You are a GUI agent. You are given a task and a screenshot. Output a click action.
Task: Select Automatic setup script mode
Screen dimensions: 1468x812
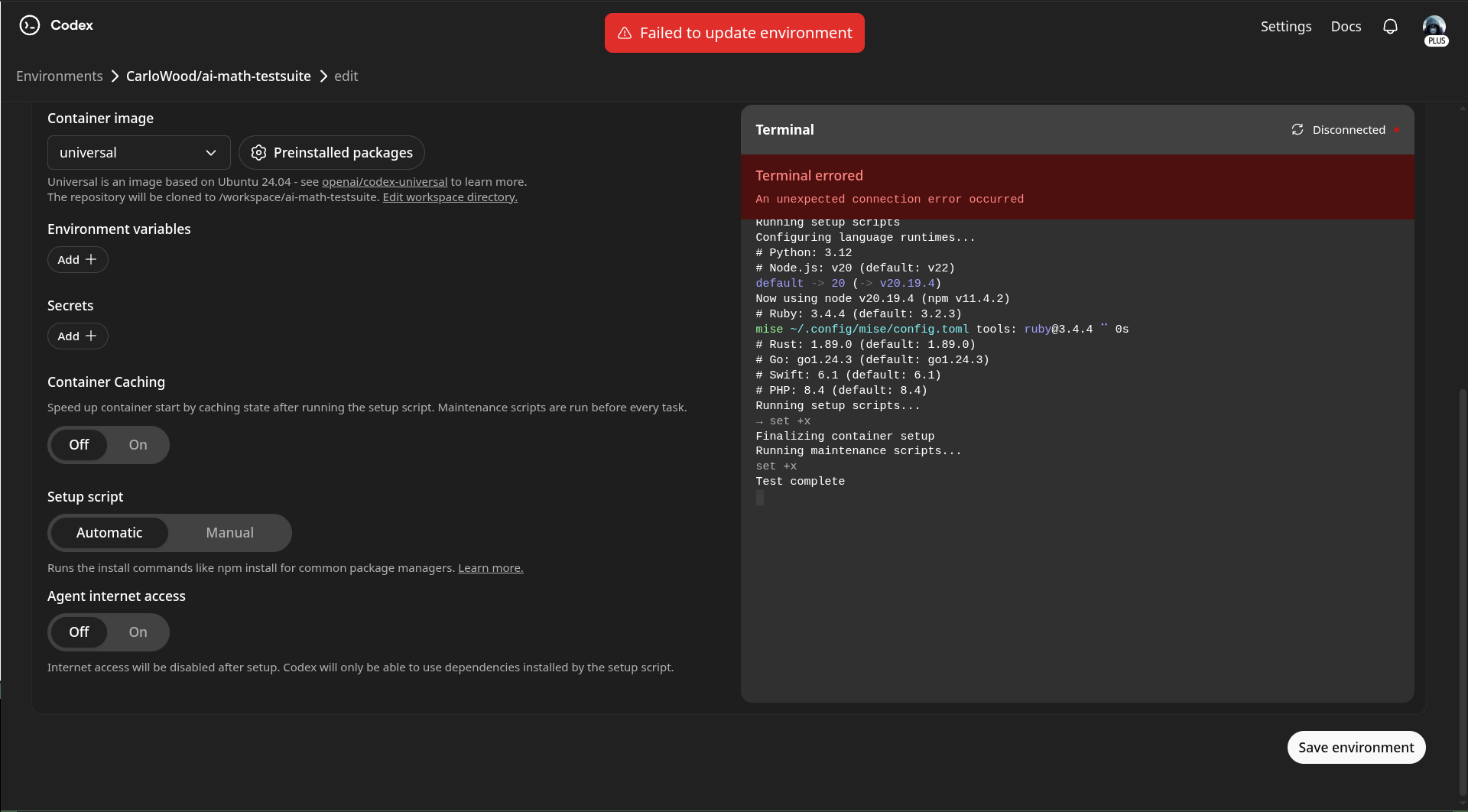tap(109, 533)
